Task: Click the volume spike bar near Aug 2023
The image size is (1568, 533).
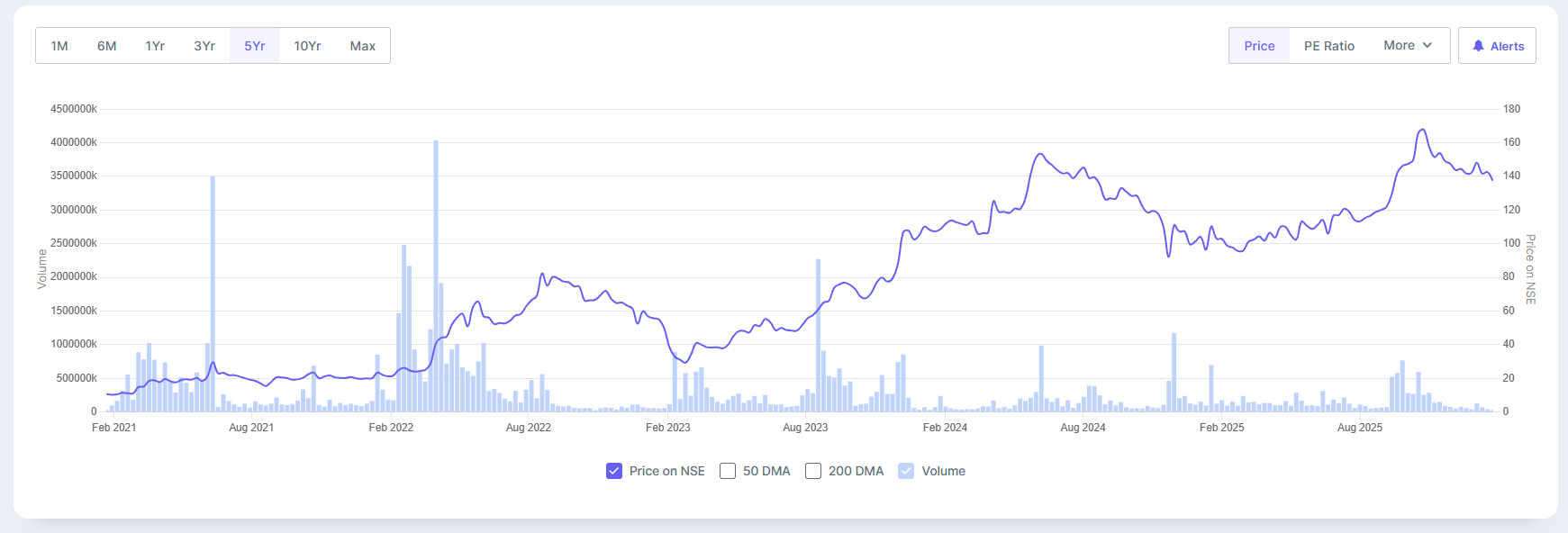Action: (819, 333)
